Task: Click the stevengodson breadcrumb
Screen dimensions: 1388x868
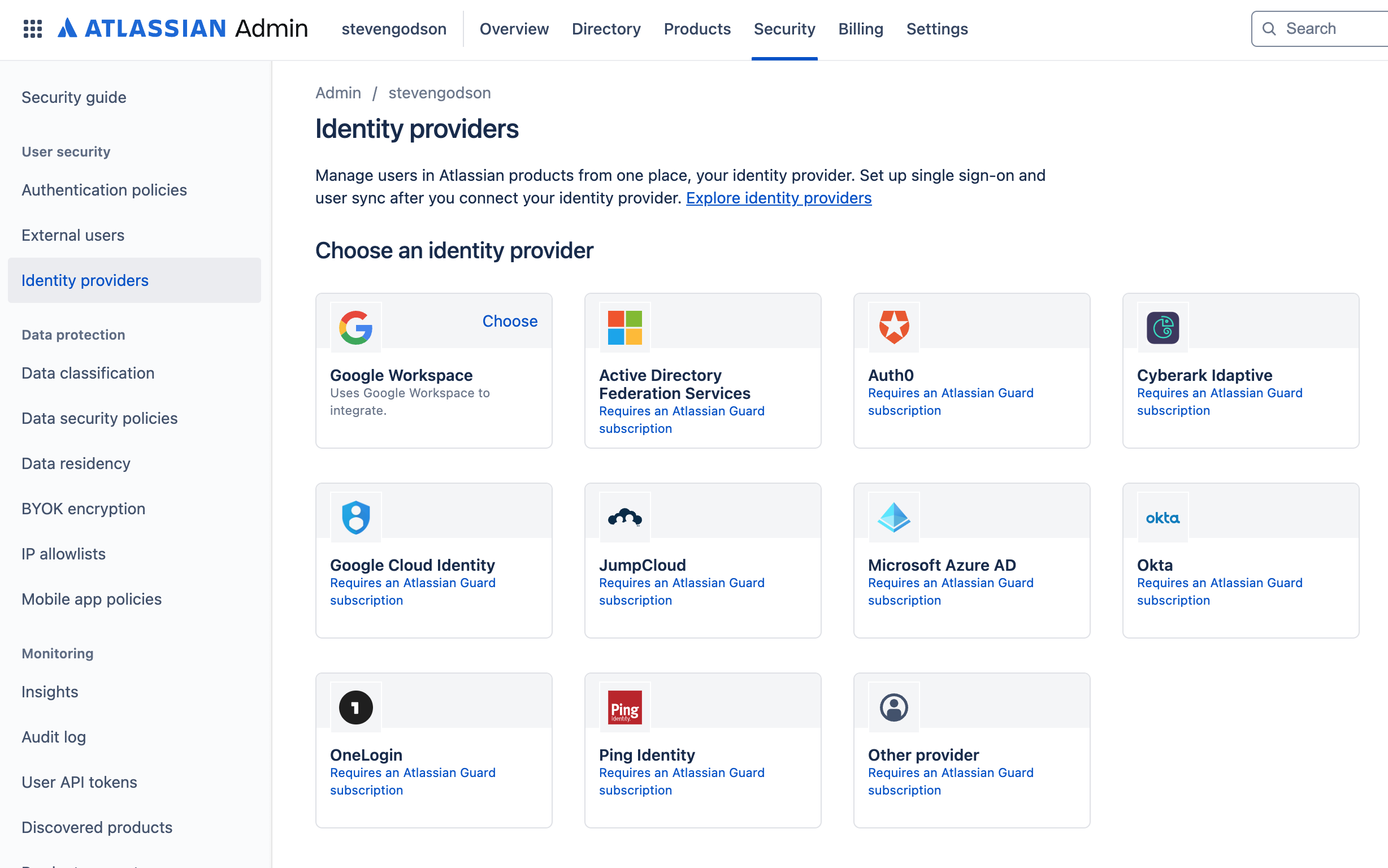Action: [440, 93]
